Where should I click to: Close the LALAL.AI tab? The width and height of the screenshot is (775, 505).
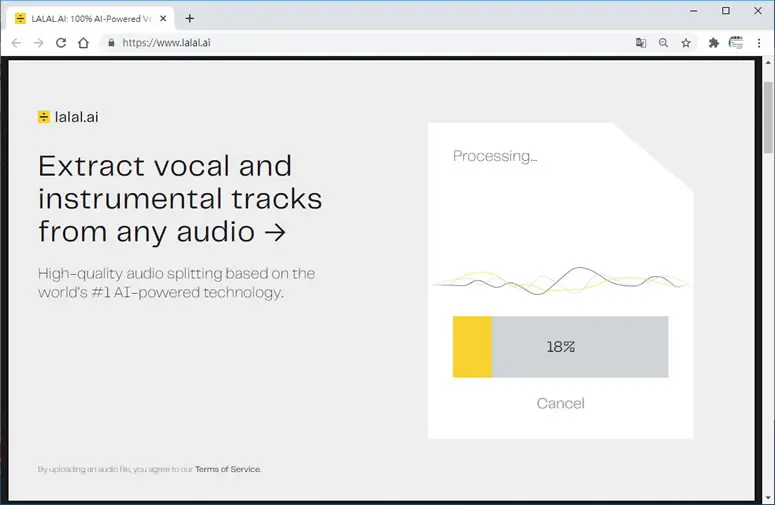tap(163, 19)
